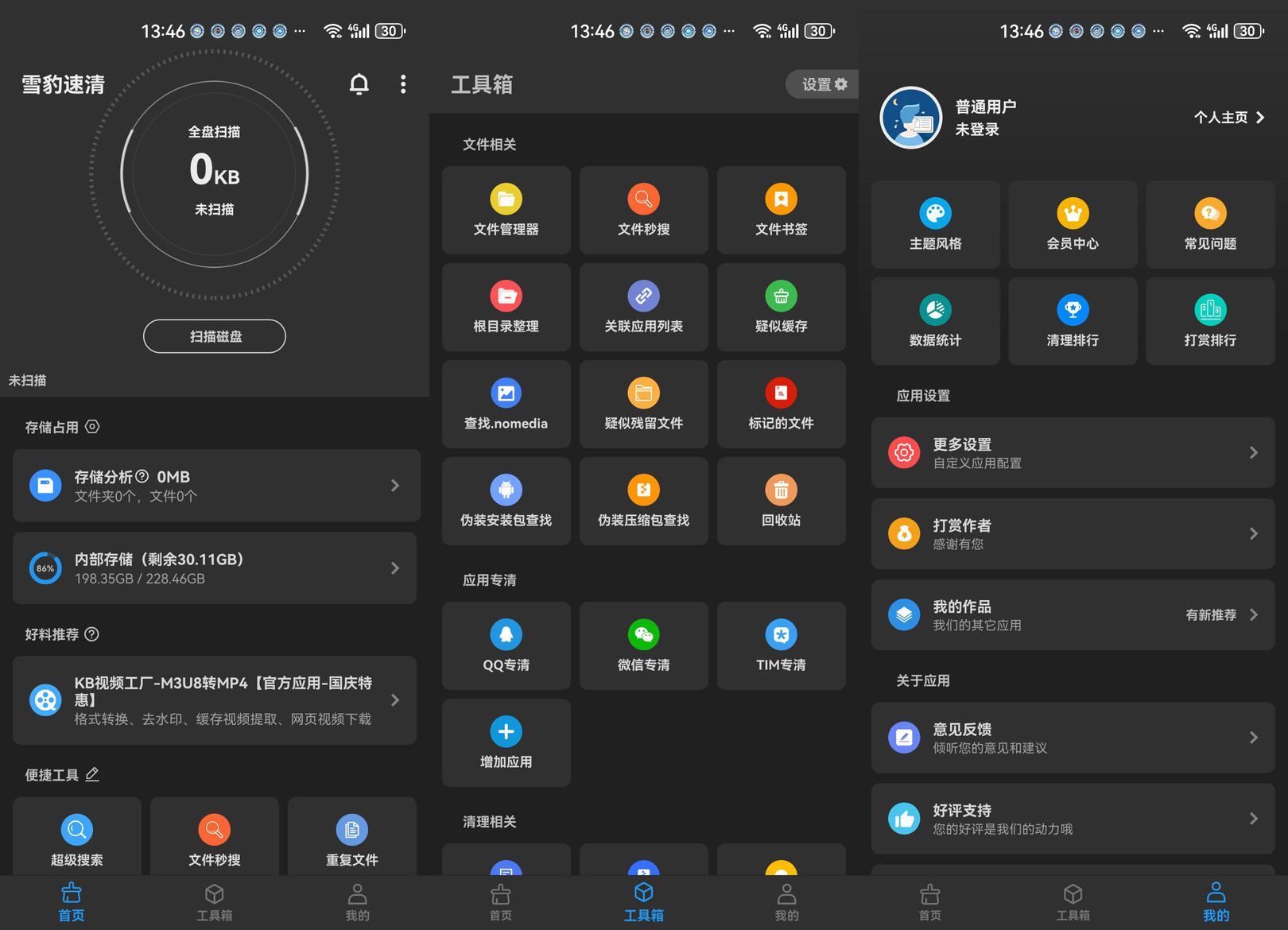Open 设置 button in toolbox header
Viewport: 1288px width, 930px height.
pos(823,84)
